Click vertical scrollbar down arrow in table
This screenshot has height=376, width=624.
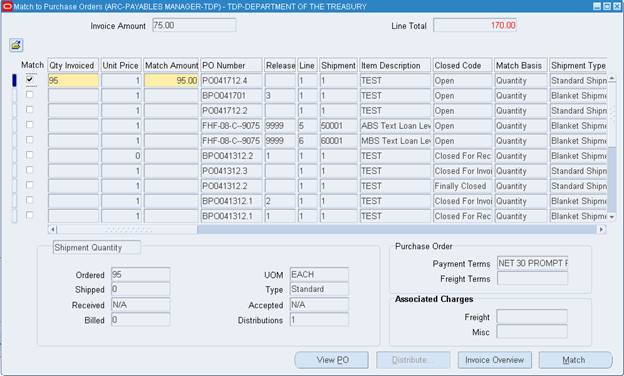pos(612,217)
